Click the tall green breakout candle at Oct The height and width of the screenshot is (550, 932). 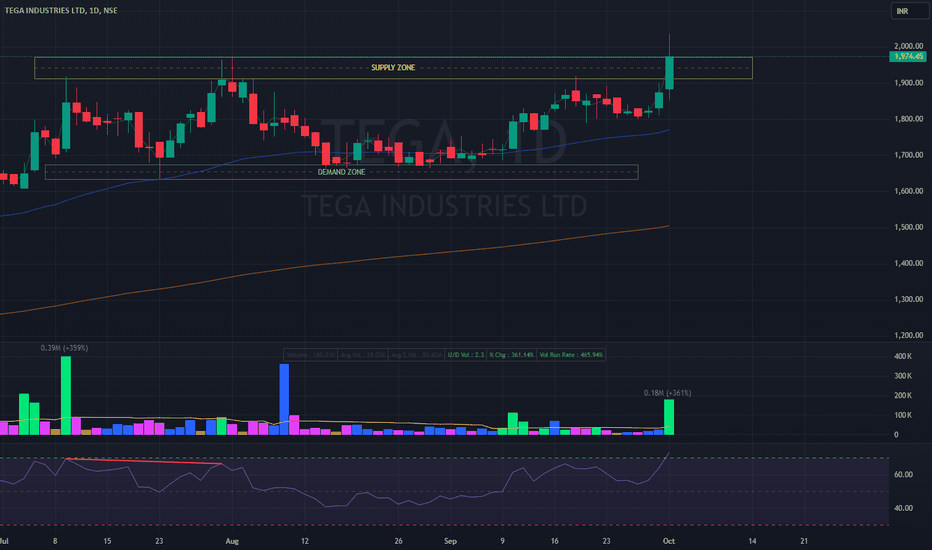pos(669,73)
